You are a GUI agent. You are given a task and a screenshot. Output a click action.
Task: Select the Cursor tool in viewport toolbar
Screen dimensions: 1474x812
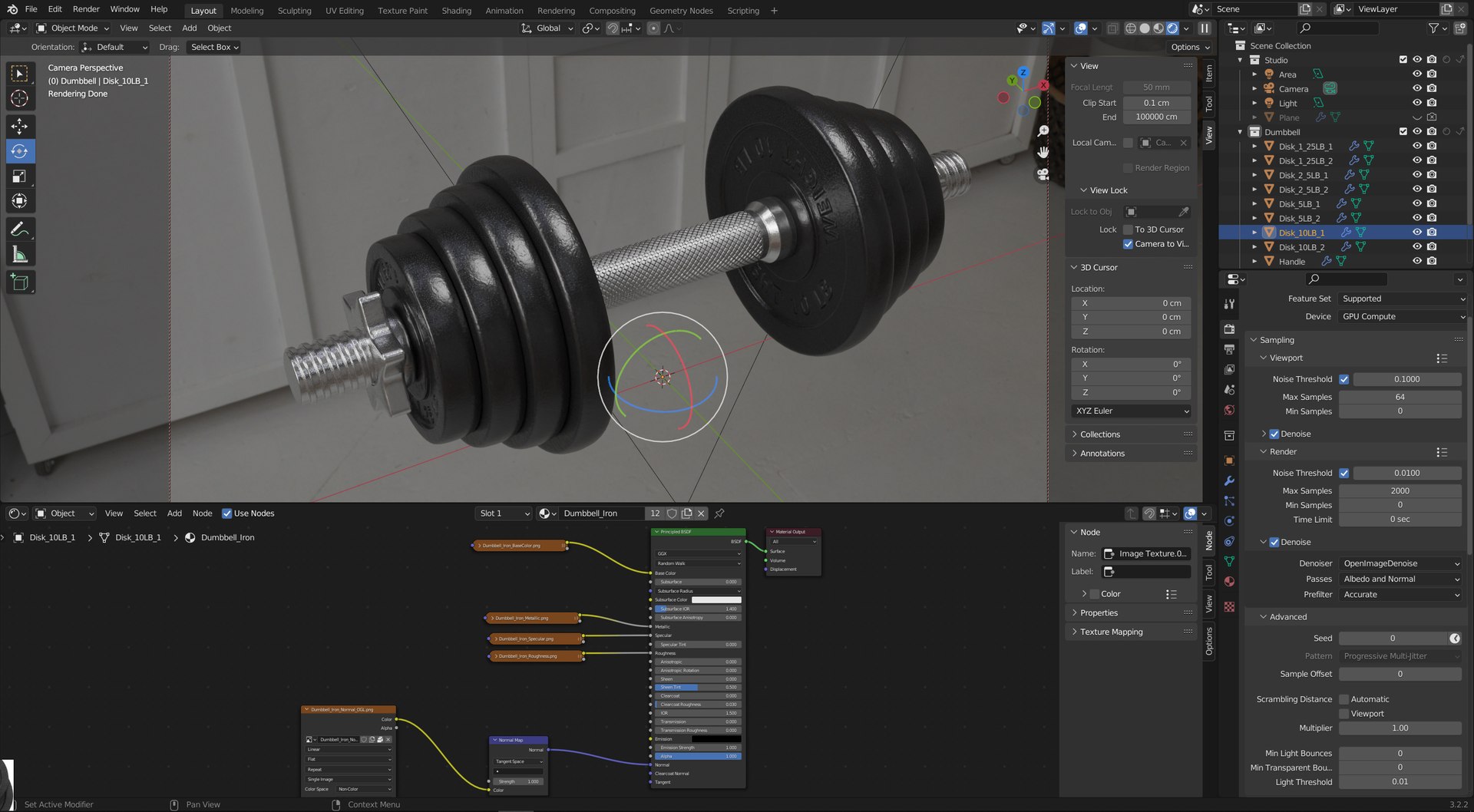click(x=20, y=98)
